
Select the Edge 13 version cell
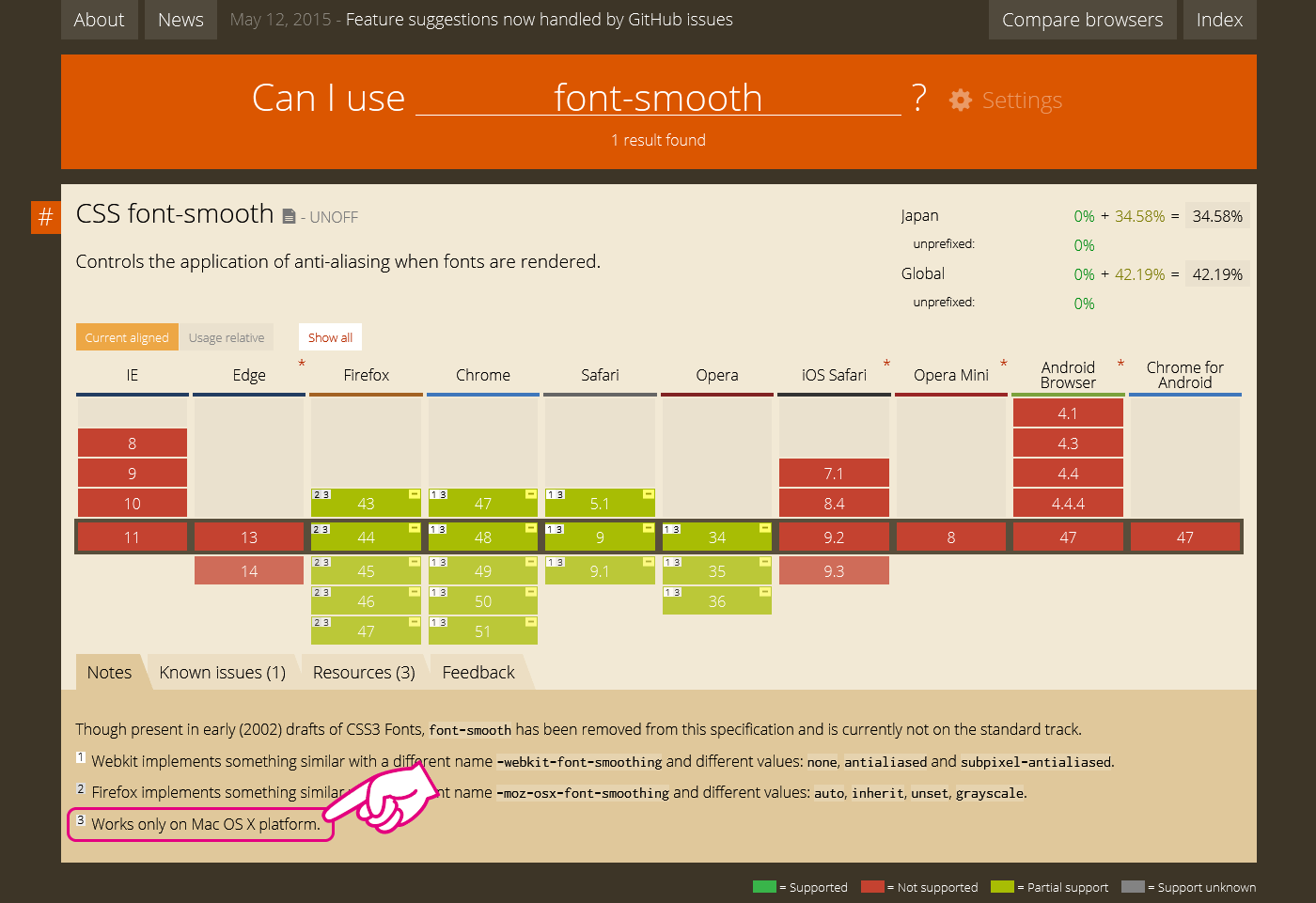(249, 537)
